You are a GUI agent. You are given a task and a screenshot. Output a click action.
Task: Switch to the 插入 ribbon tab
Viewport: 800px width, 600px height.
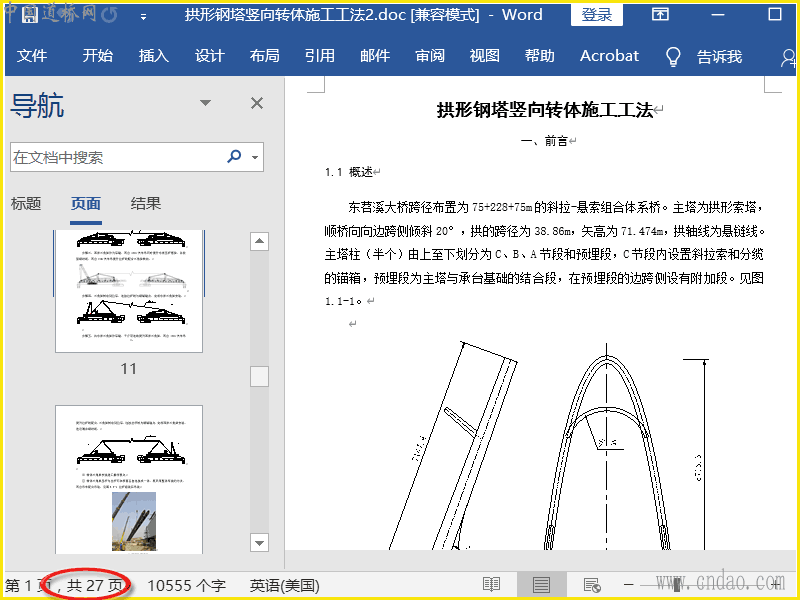(x=153, y=55)
